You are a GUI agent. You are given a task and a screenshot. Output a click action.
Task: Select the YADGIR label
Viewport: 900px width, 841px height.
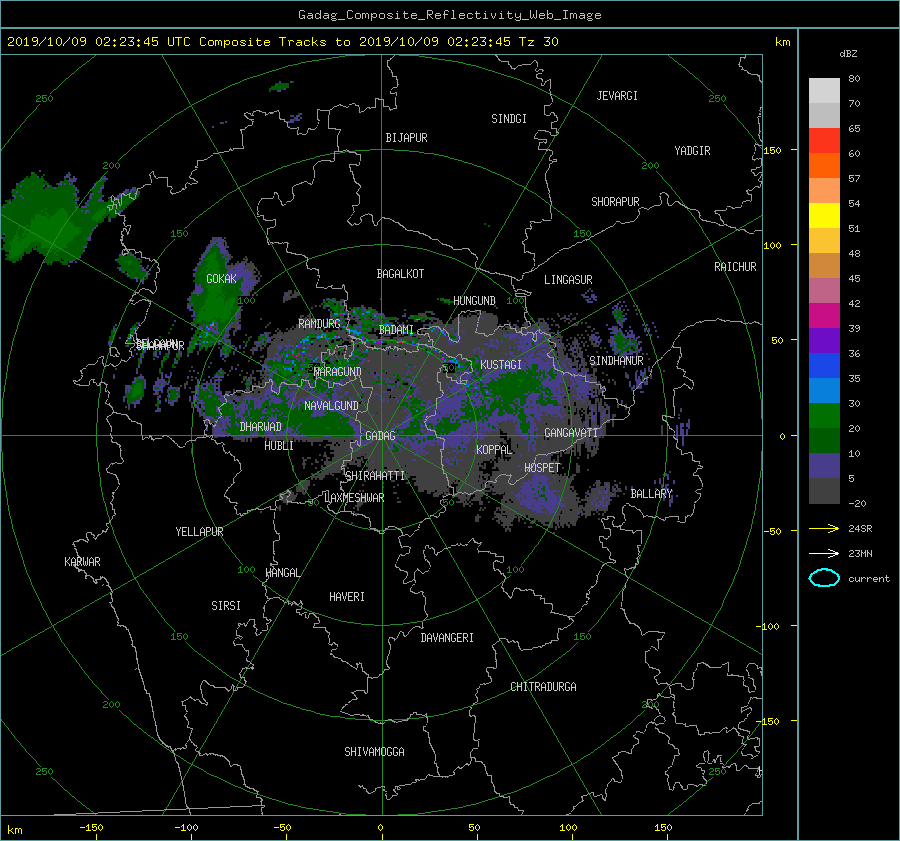[692, 151]
